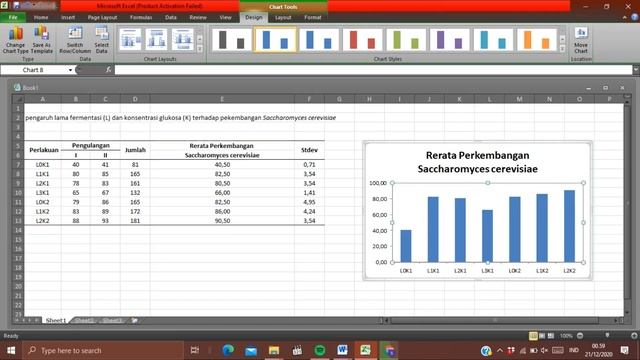640x360 pixels.
Task: Open the Page Layout tab
Action: (x=102, y=18)
